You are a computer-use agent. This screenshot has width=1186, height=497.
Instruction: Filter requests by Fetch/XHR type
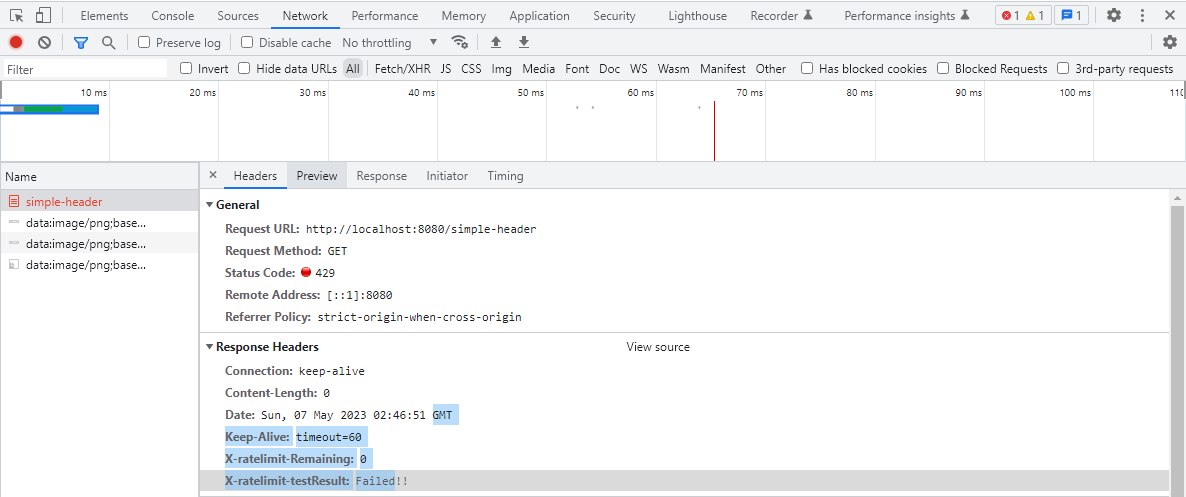[402, 69]
